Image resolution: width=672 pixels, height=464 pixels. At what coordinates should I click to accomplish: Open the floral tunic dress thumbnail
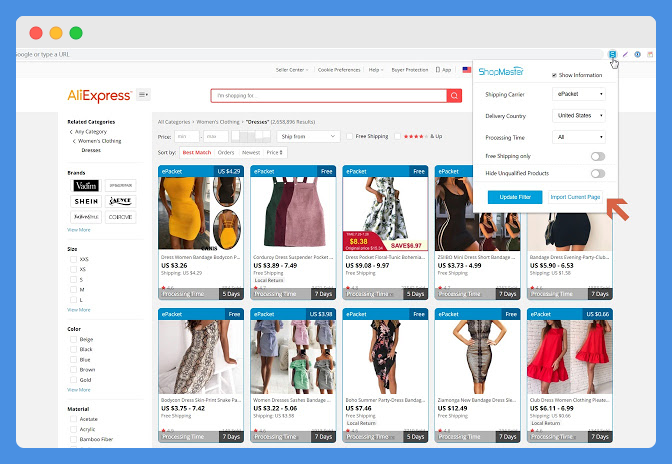tap(385, 213)
